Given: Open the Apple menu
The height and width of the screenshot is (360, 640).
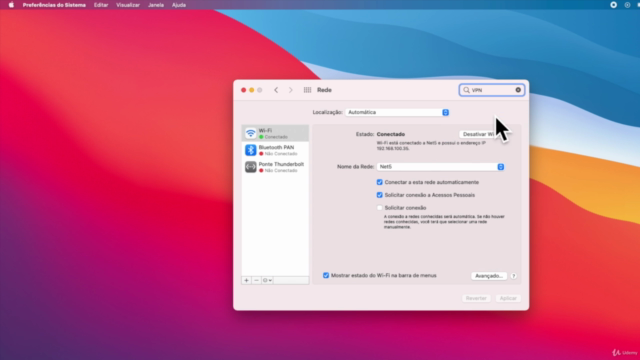Looking at the screenshot, I should click(11, 5).
